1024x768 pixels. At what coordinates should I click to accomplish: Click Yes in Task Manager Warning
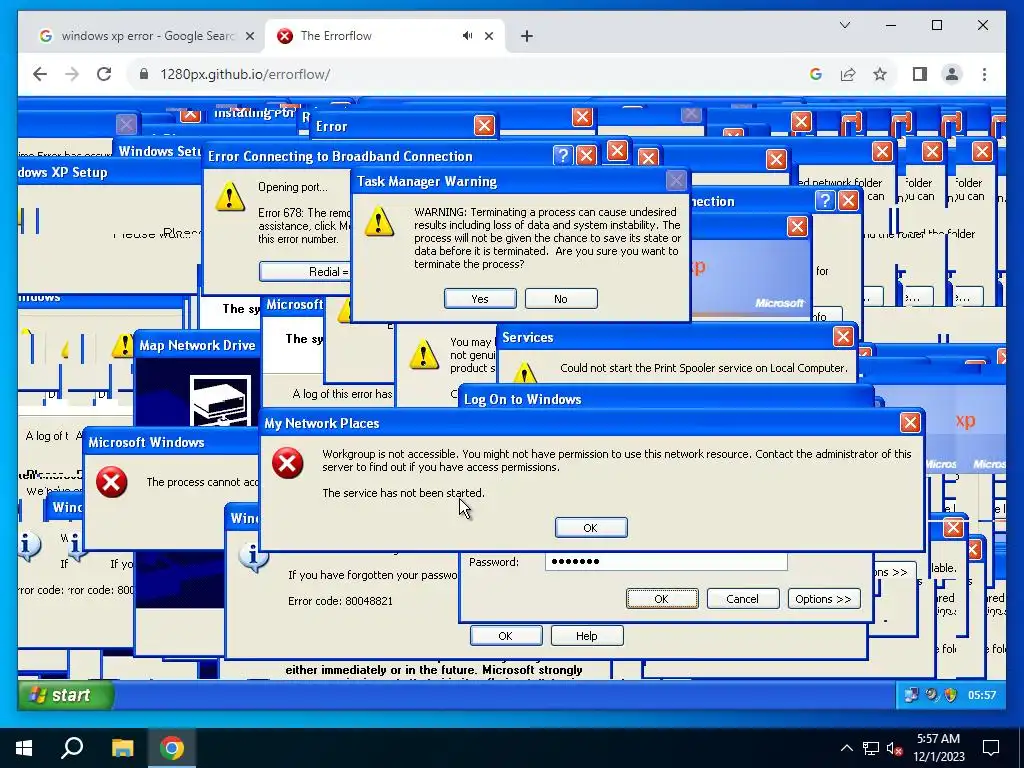(480, 298)
